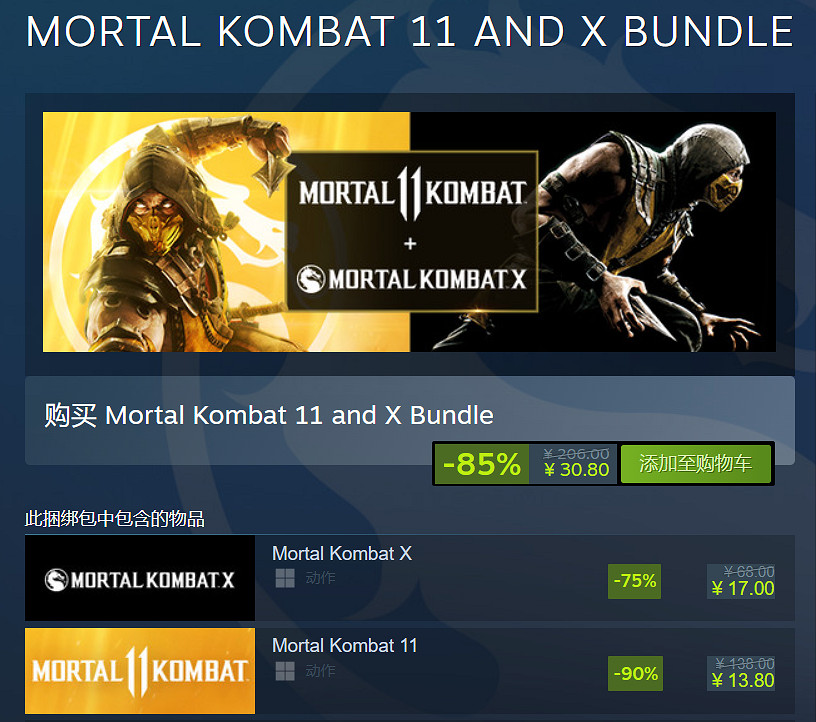The image size is (816, 722).
Task: Click the 购买 Mortal Kombat 11 and X Bundle heading
Action: click(x=269, y=415)
